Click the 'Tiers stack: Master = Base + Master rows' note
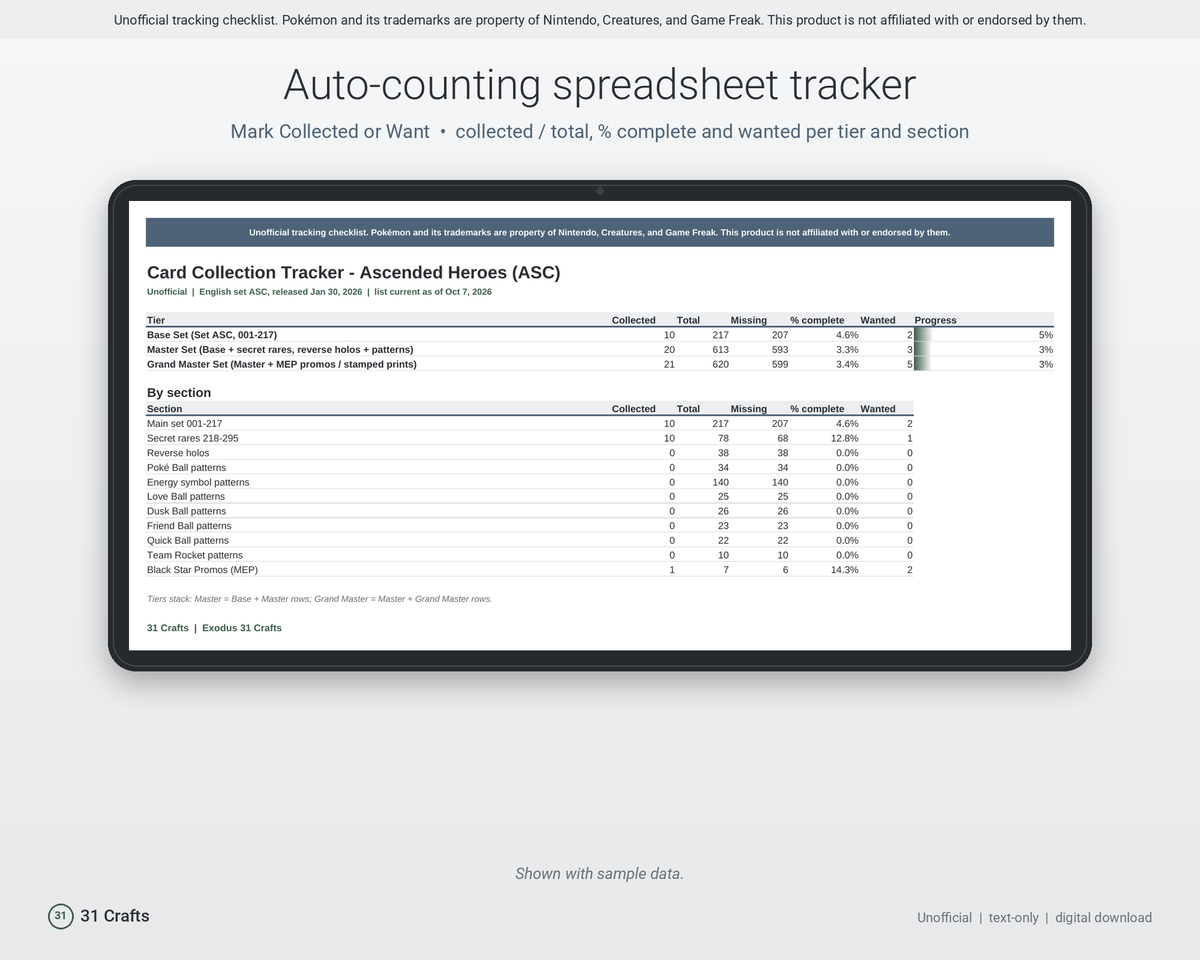The image size is (1200, 960). (x=320, y=599)
